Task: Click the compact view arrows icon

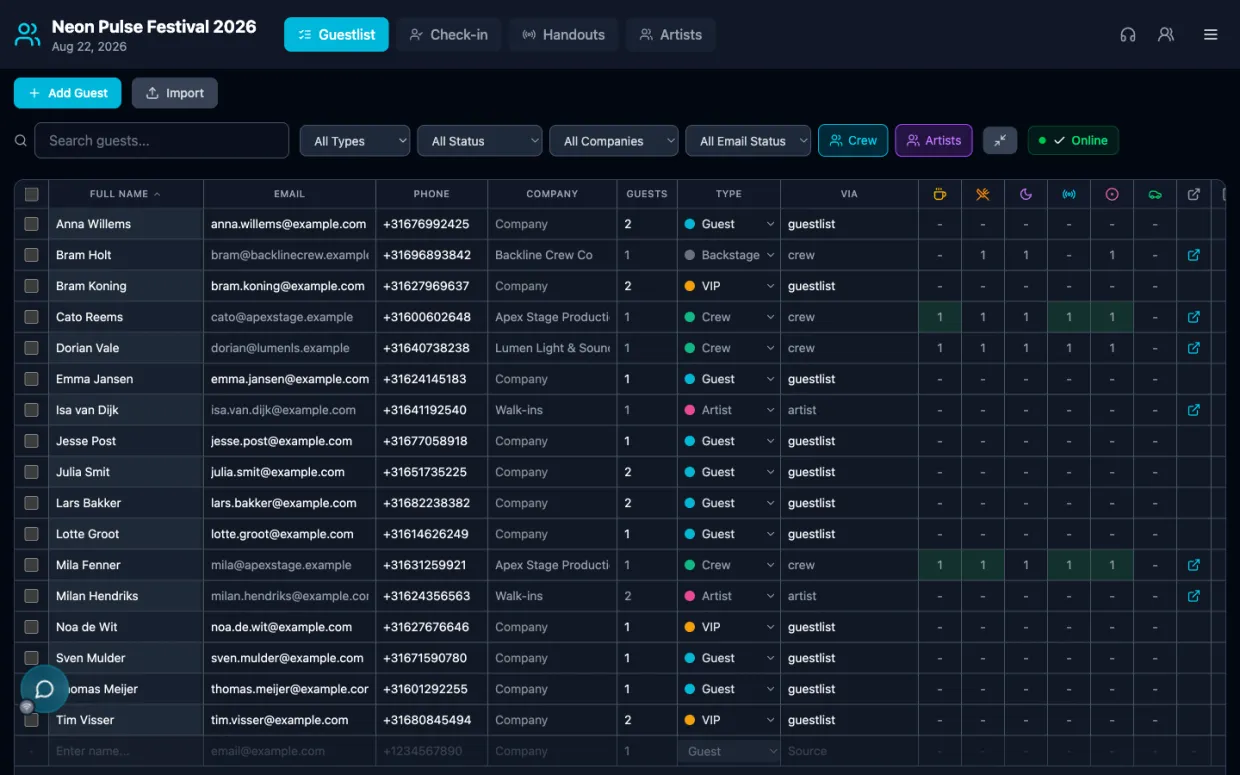Action: [1000, 141]
